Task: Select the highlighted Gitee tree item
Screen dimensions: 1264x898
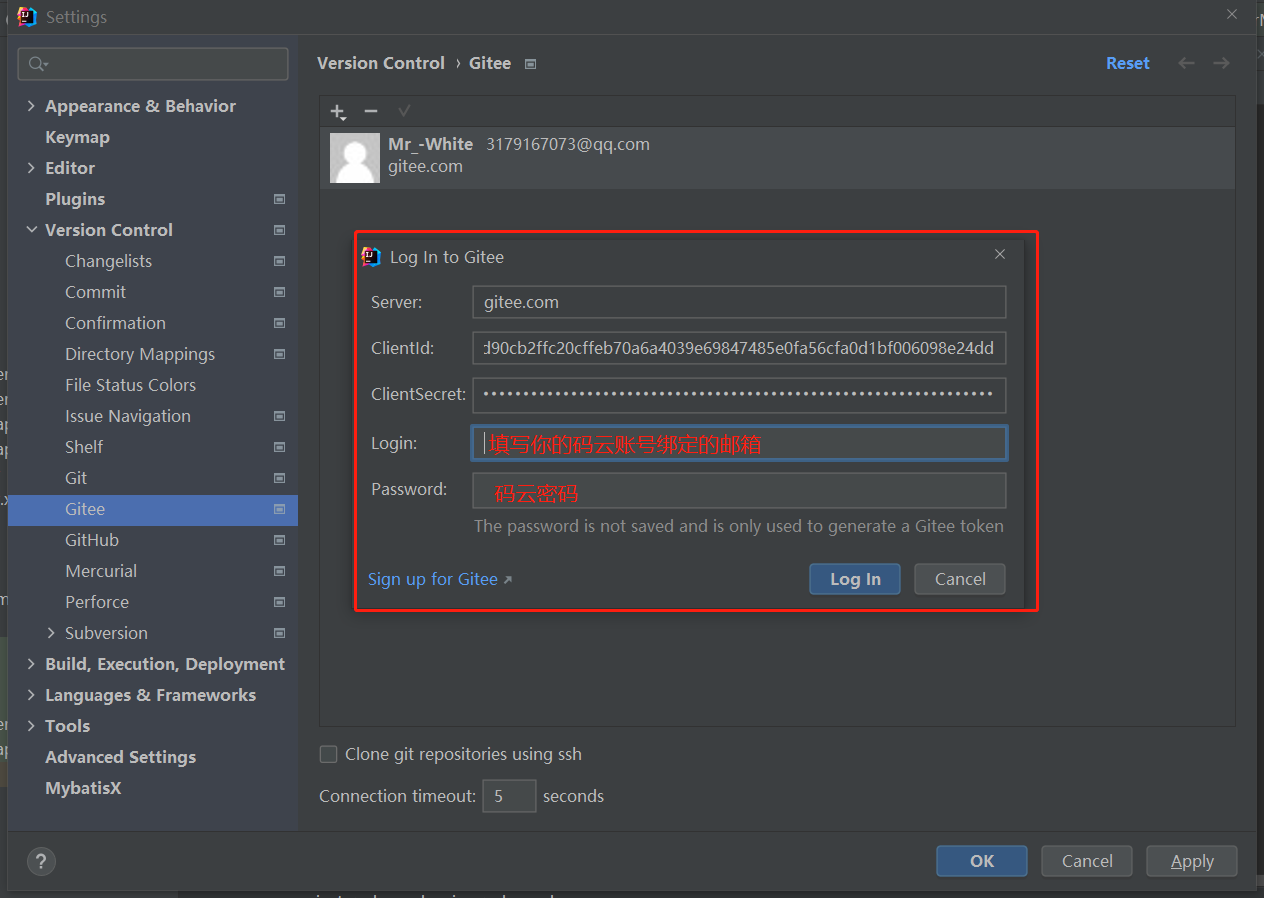Action: click(153, 509)
